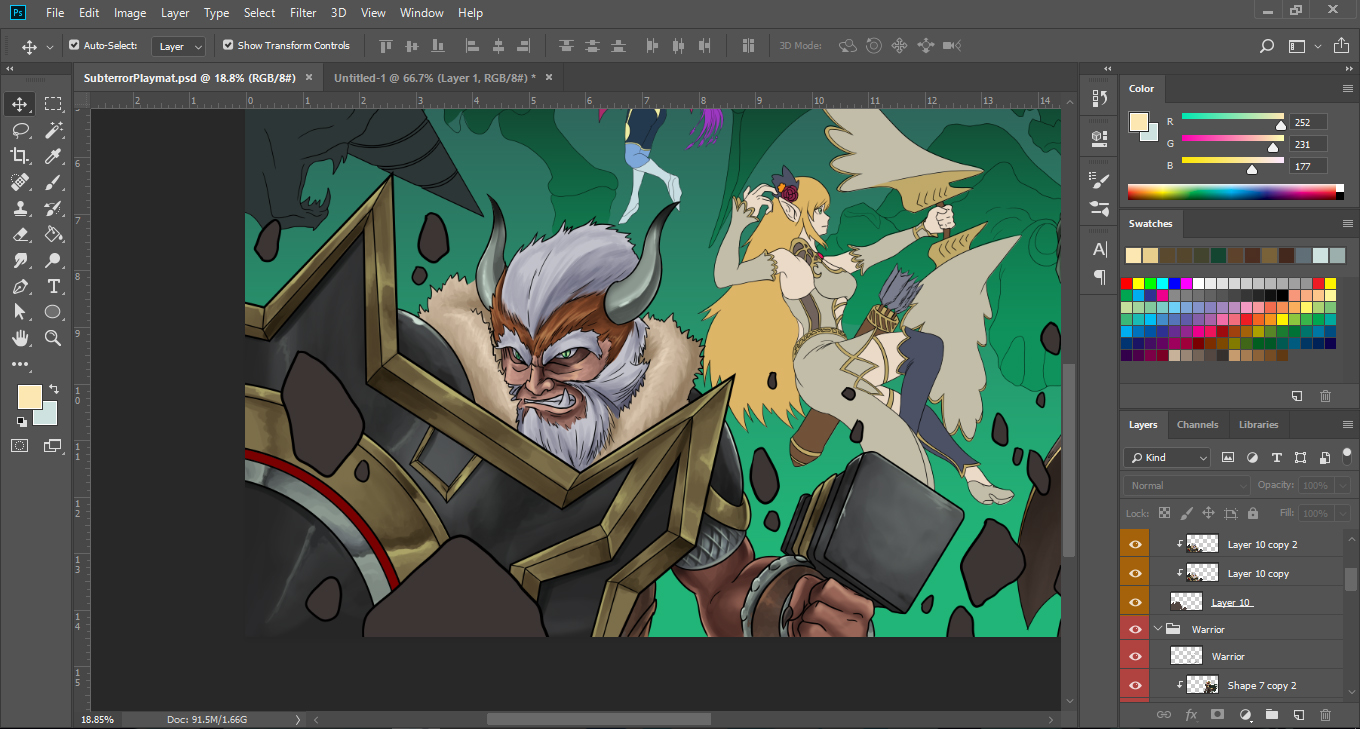
Task: Select the Dodge tool
Action: tap(54, 260)
